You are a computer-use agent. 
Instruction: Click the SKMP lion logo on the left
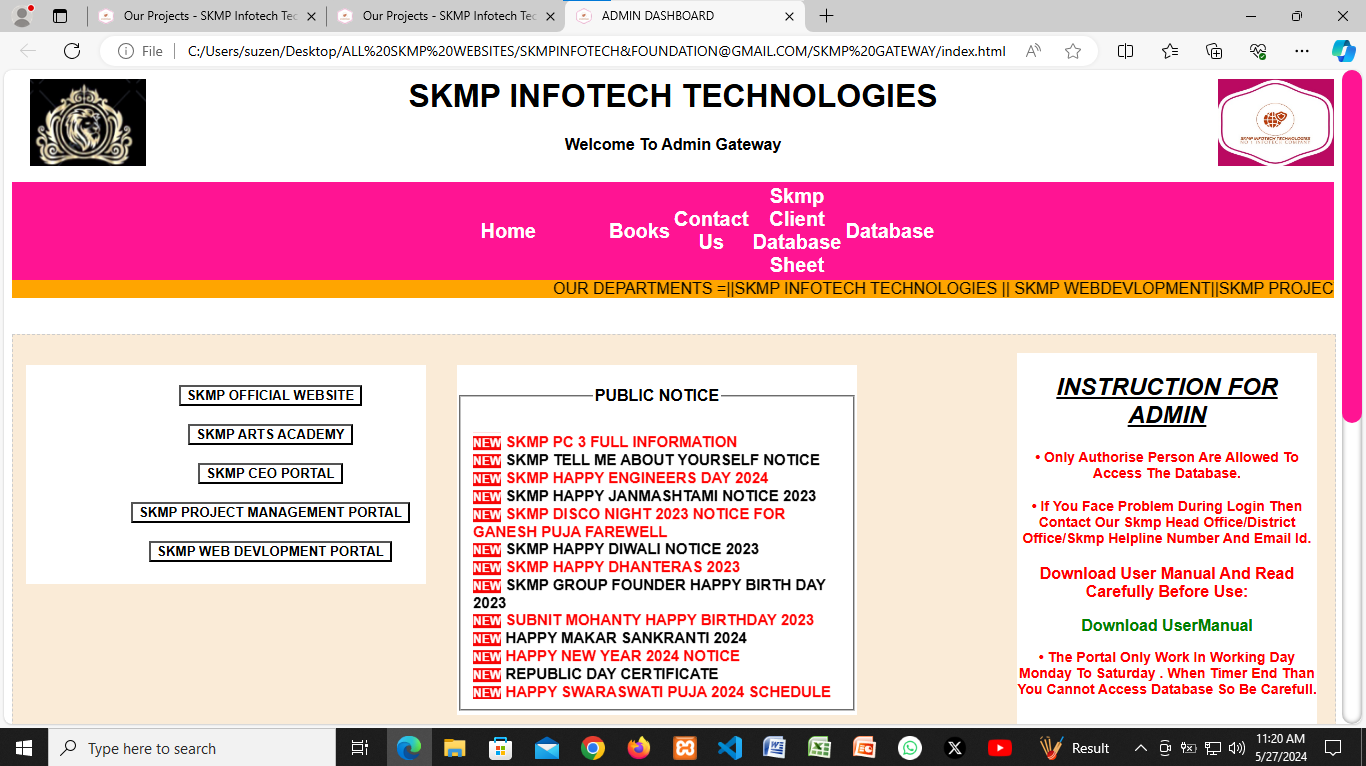88,121
